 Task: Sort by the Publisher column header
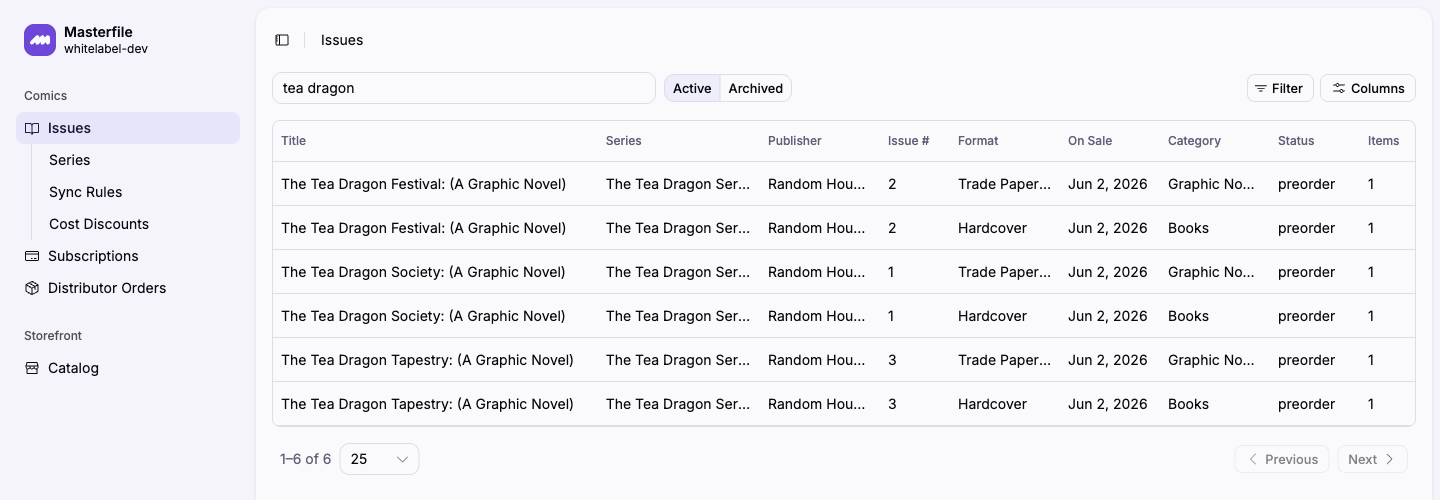795,141
